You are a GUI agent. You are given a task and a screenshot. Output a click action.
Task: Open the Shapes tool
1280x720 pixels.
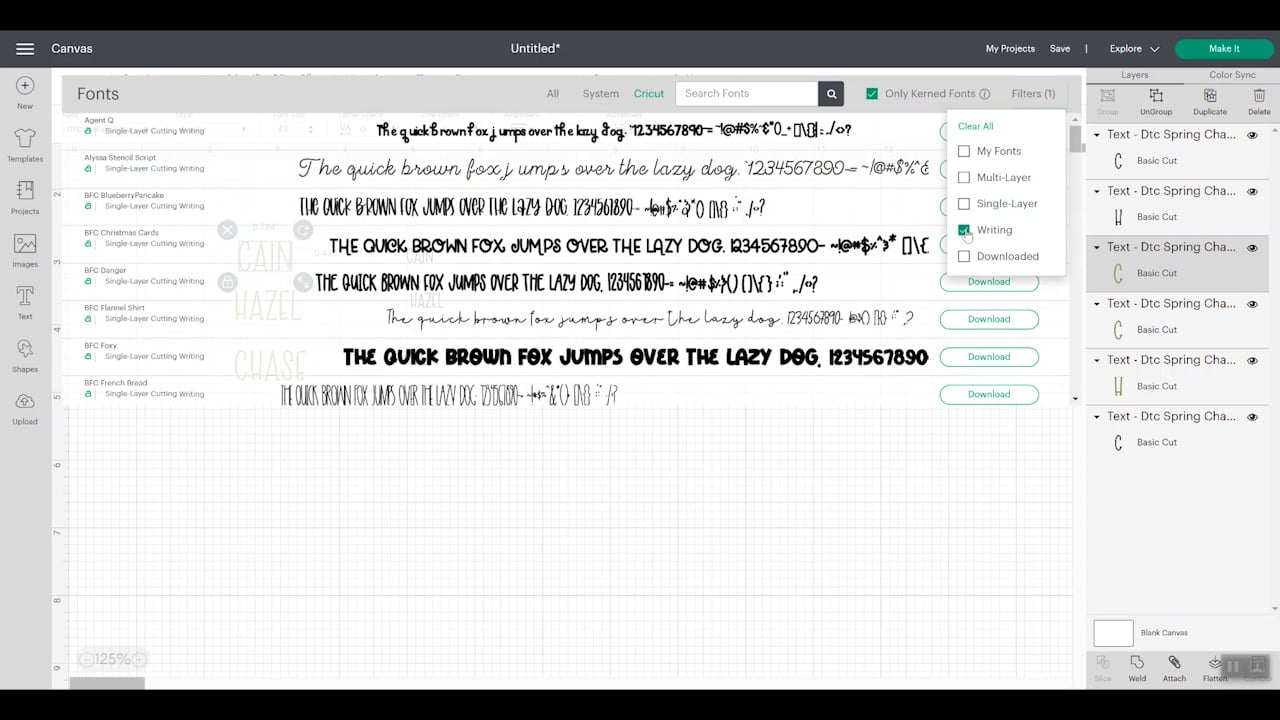(25, 348)
